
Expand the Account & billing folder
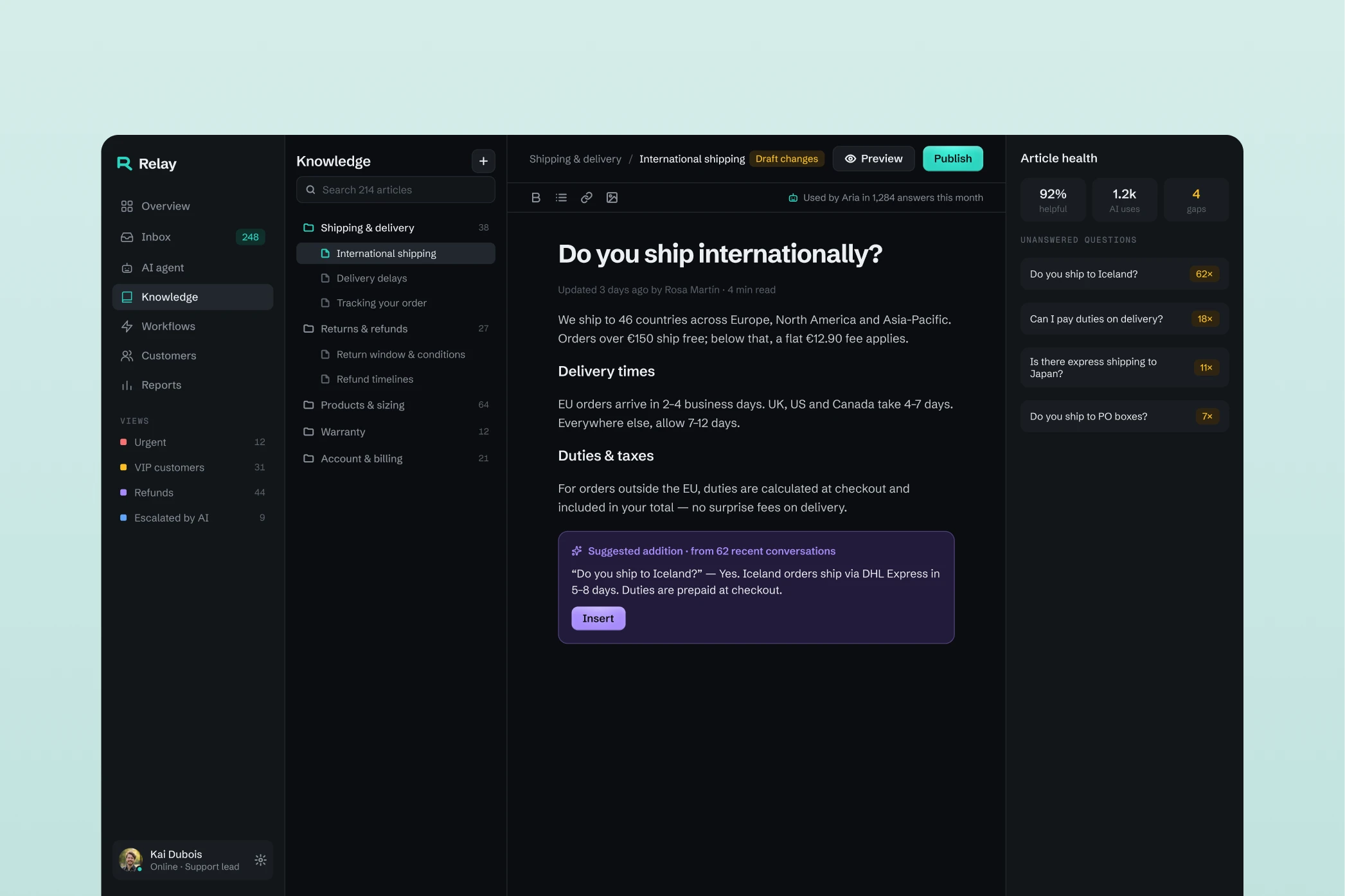pos(396,459)
